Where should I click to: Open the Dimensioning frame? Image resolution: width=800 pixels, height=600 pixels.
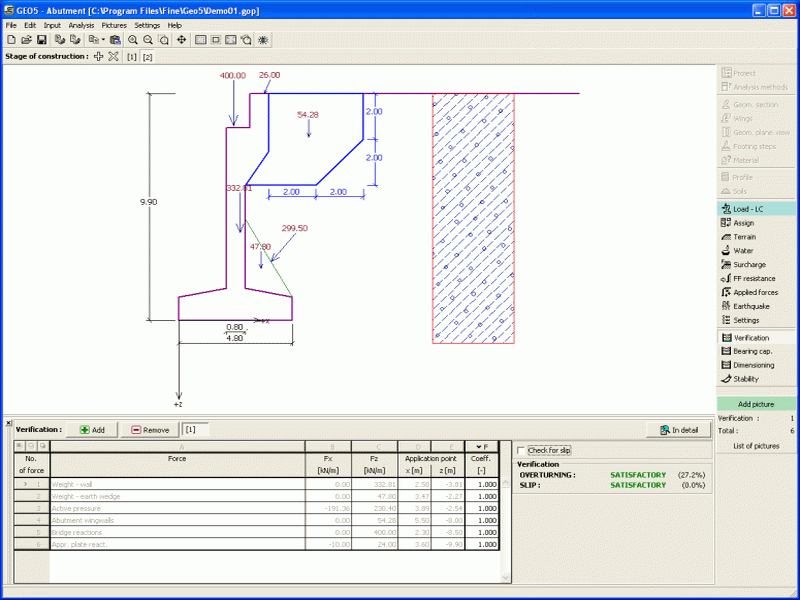pos(752,365)
